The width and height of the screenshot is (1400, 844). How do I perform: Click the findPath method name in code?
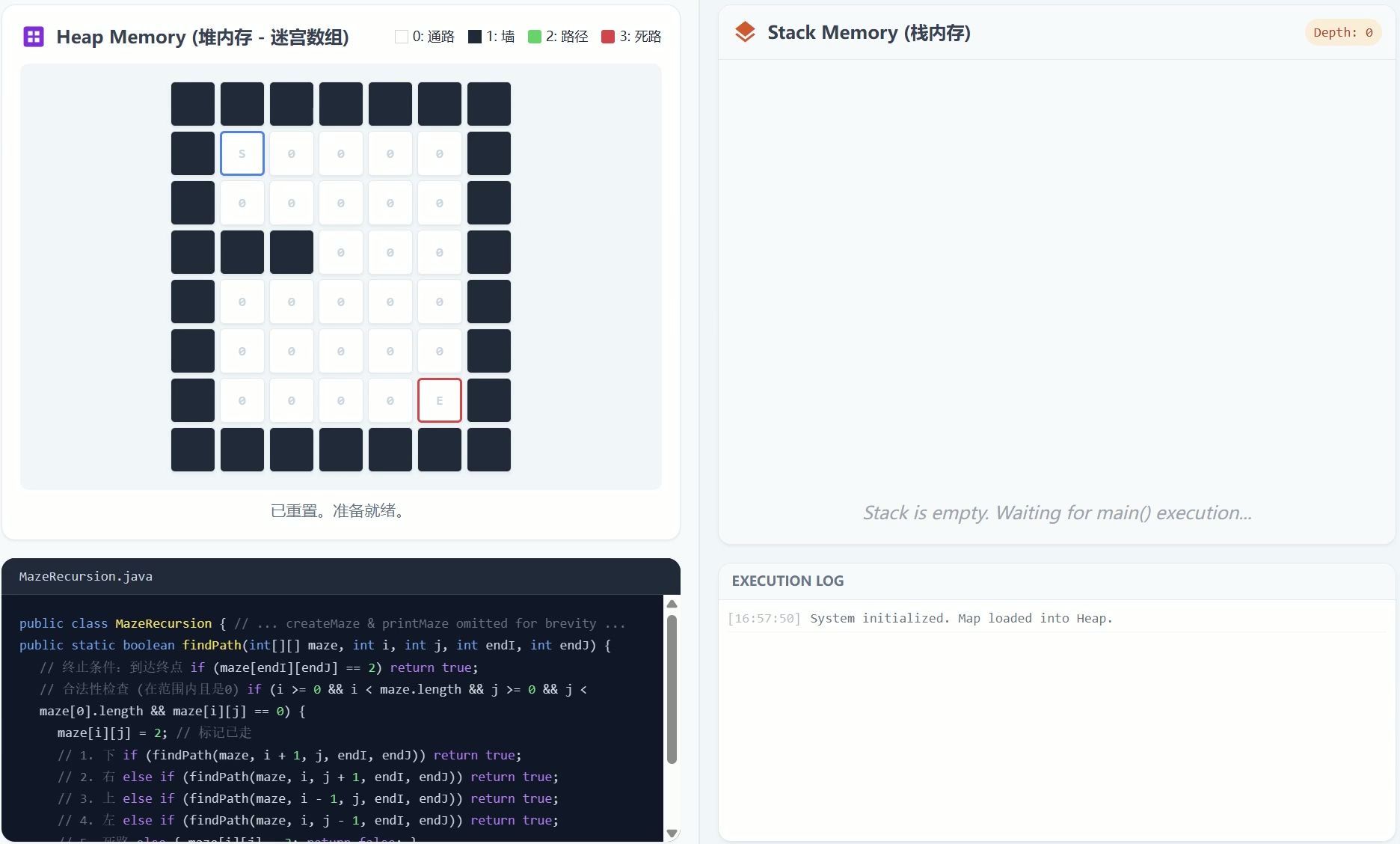click(212, 645)
